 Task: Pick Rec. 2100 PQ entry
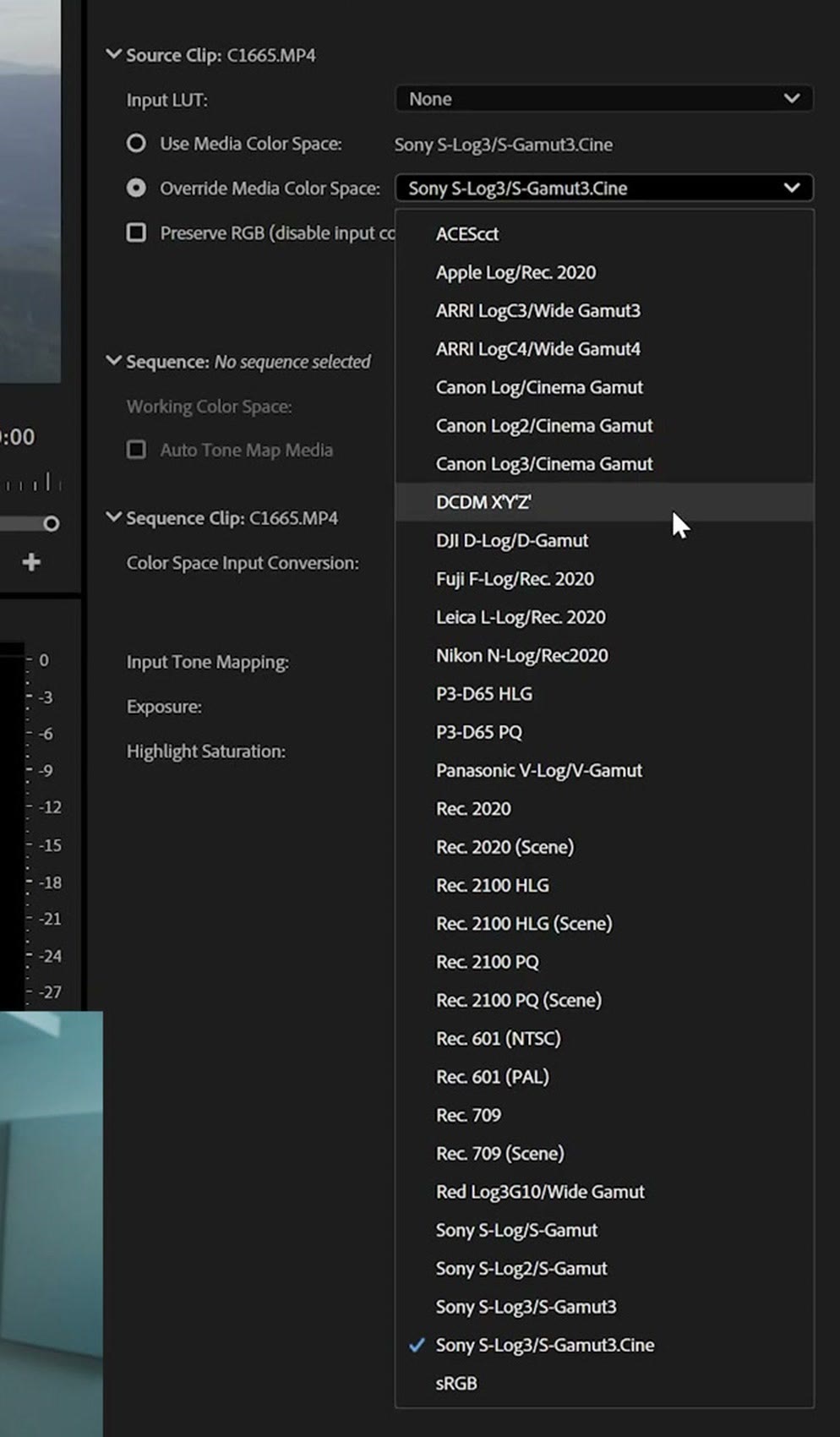[x=603, y=962]
